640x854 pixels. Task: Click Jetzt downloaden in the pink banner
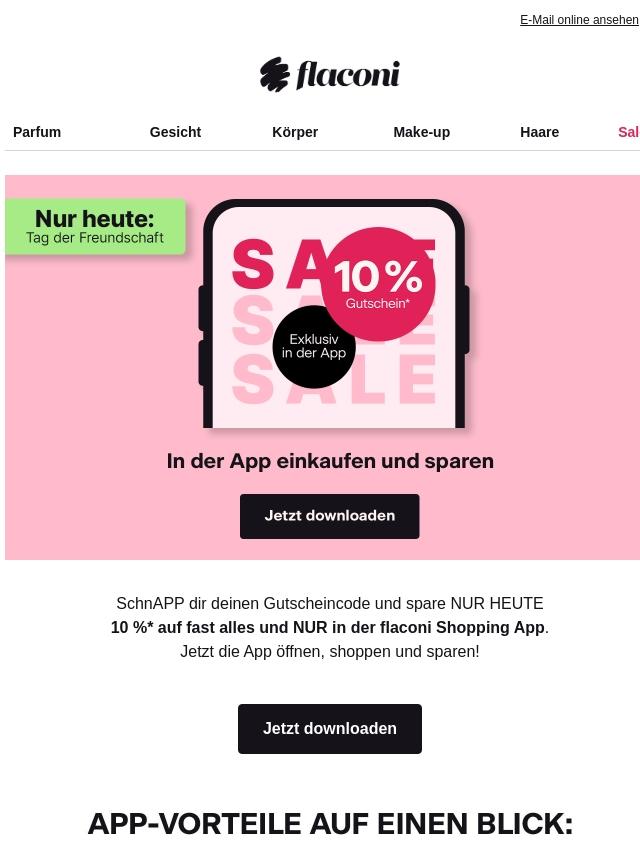pyautogui.click(x=330, y=516)
